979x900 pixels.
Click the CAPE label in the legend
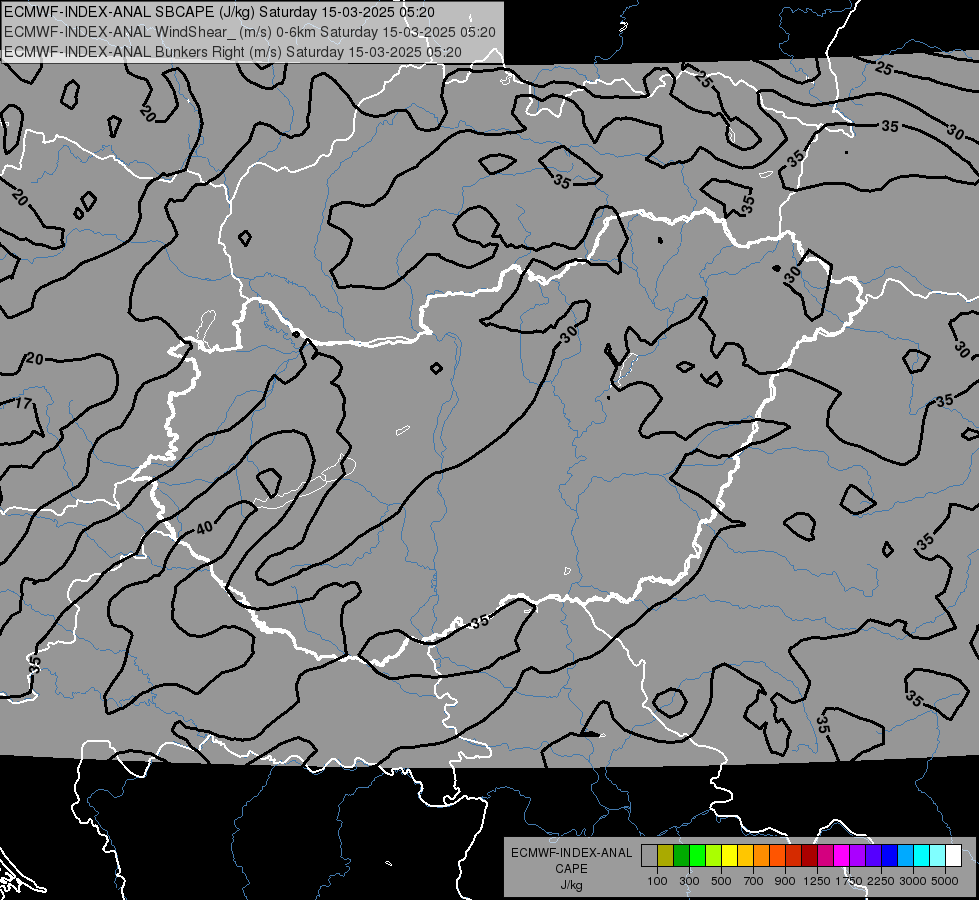pos(571,869)
